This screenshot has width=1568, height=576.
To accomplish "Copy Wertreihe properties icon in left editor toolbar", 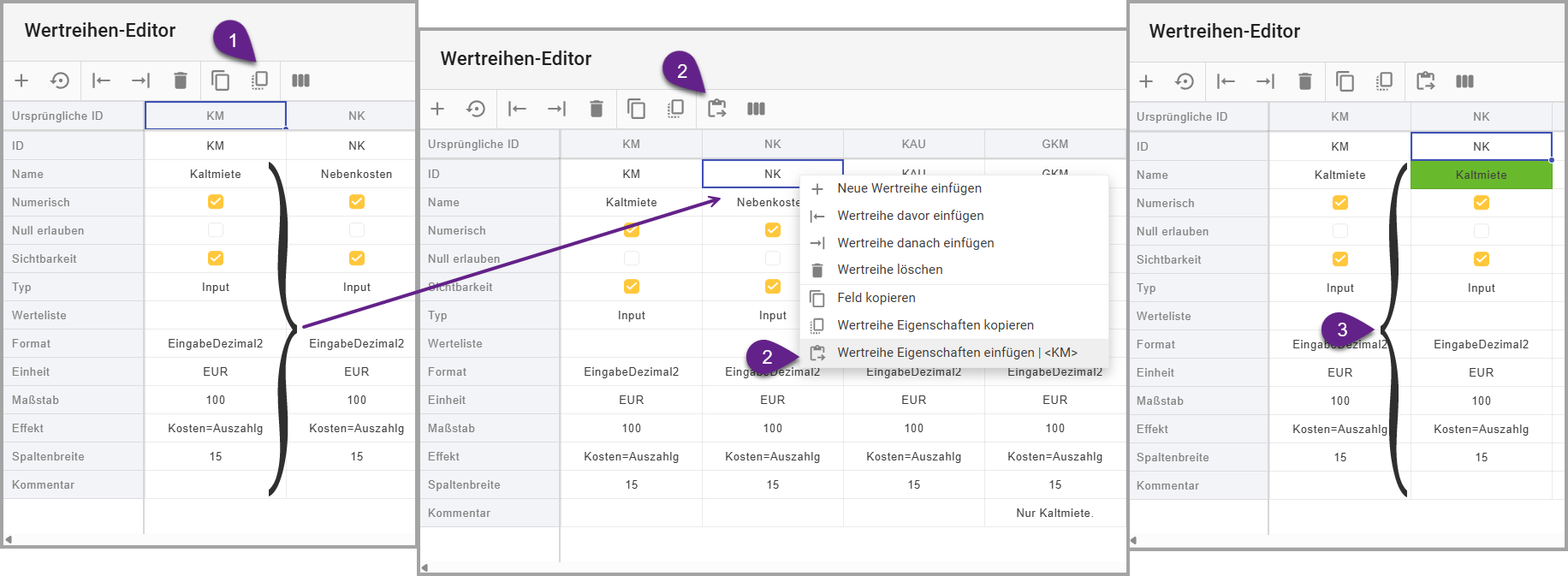I will tap(259, 80).
